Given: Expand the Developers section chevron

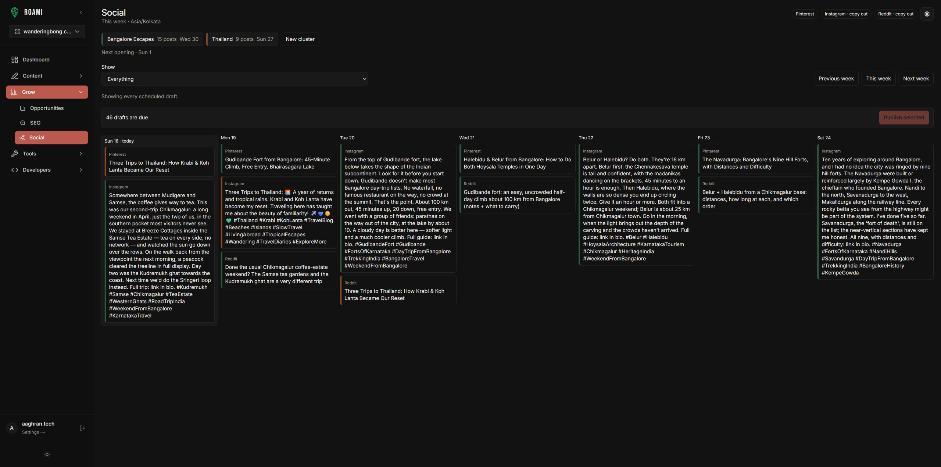Looking at the screenshot, I should [x=80, y=170].
